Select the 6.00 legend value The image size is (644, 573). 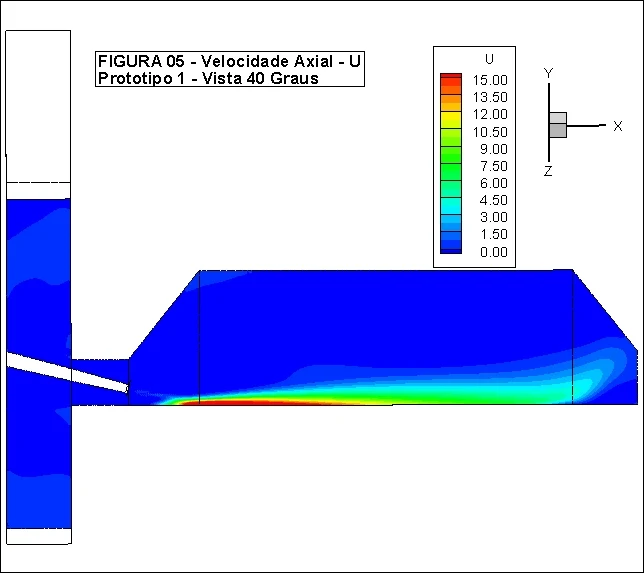[x=494, y=183]
